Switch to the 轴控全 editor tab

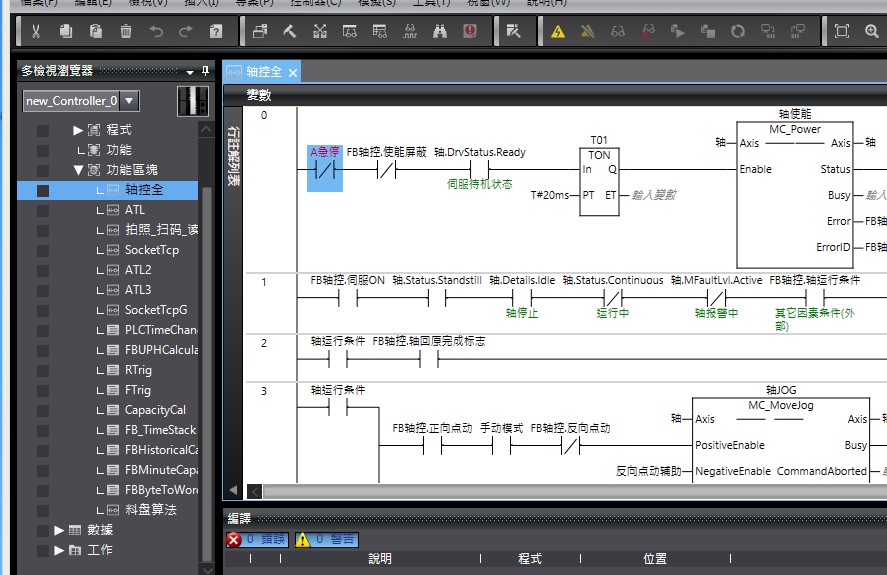pos(263,72)
